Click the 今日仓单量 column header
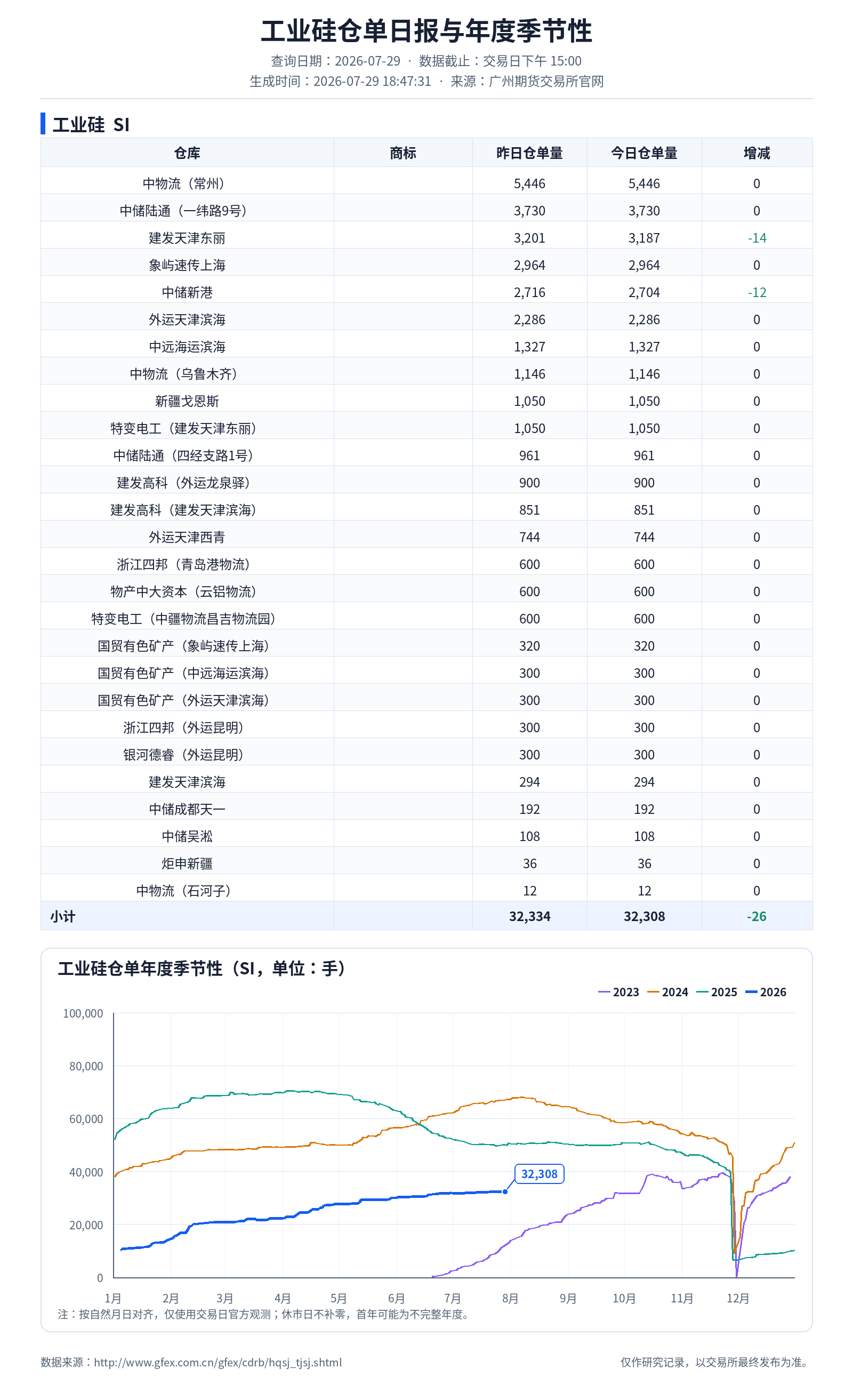The height and width of the screenshot is (1400, 853). coord(644,153)
